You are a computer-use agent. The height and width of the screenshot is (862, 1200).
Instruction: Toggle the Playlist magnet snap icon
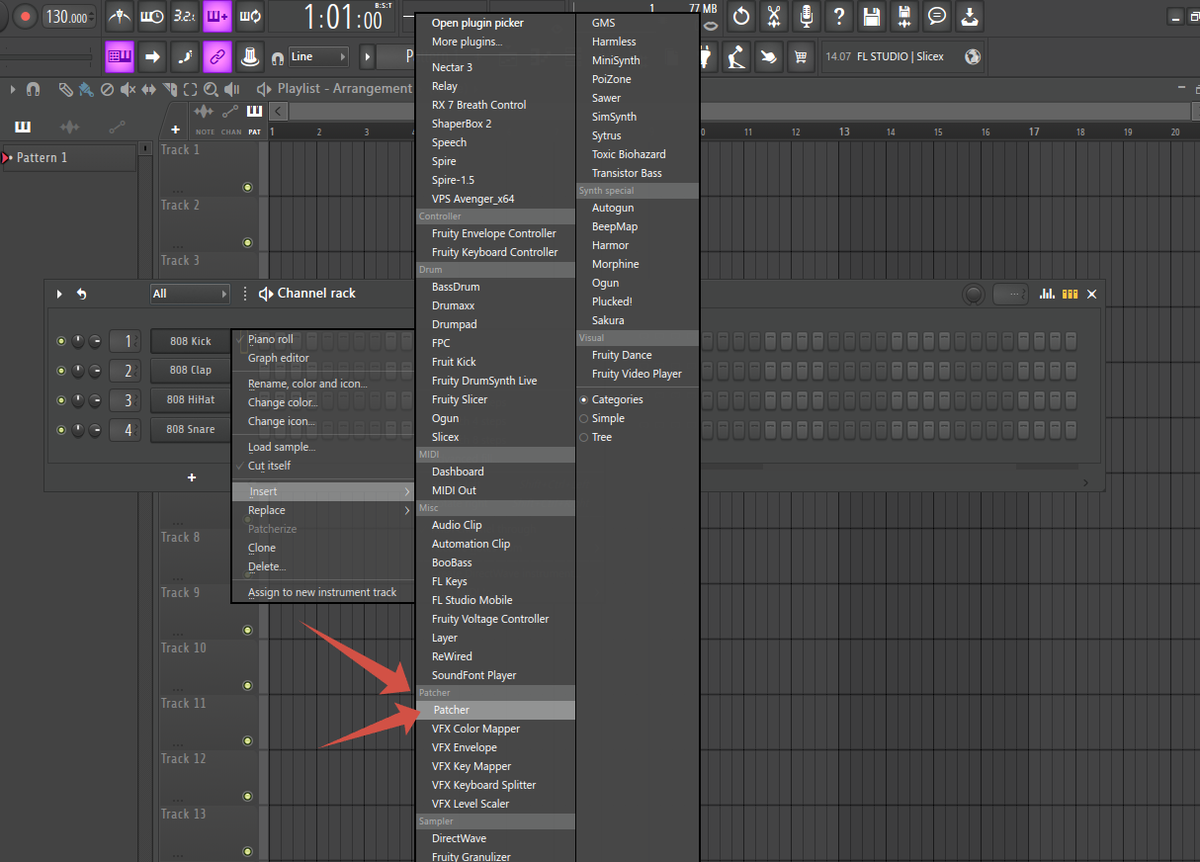[33, 89]
